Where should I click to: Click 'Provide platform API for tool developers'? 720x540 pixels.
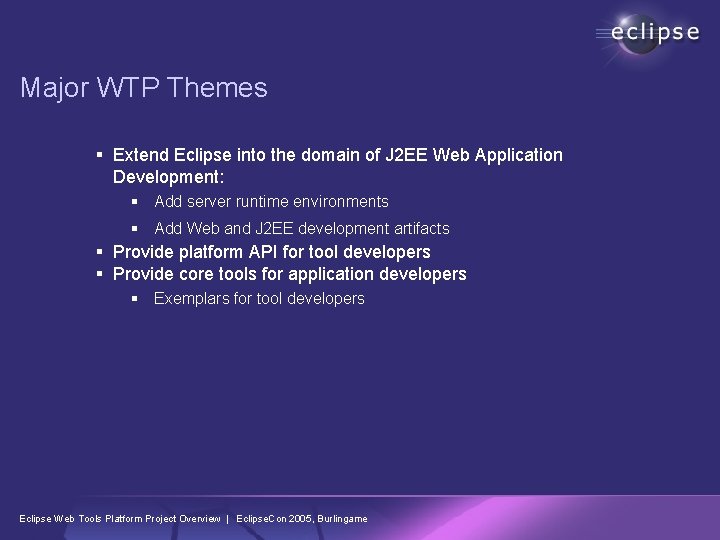(x=271, y=252)
